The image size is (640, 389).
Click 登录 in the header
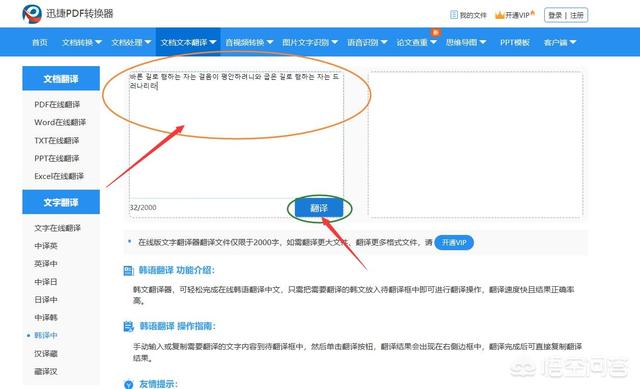(555, 15)
